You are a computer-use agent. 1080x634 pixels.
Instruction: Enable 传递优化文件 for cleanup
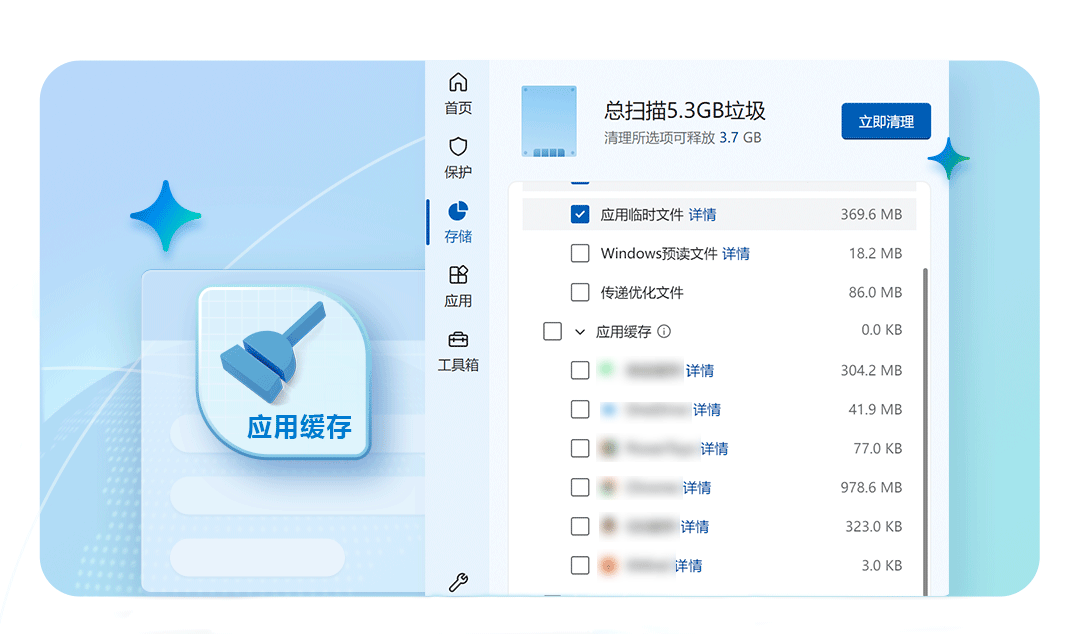[x=580, y=292]
